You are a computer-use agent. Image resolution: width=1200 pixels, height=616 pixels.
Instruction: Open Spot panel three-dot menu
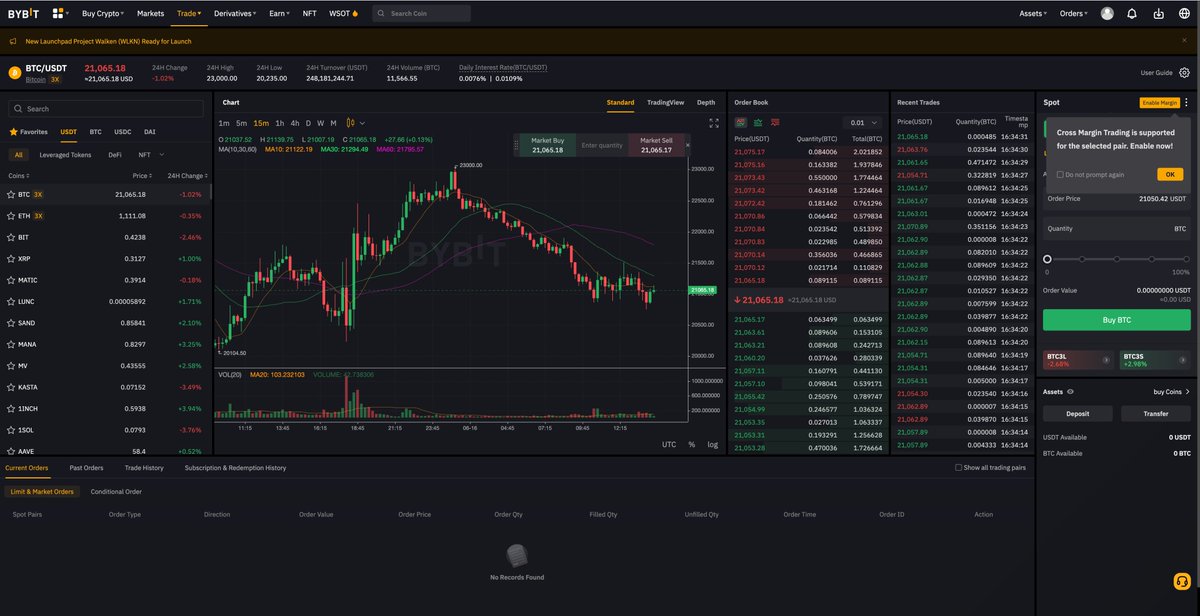coord(1186,102)
